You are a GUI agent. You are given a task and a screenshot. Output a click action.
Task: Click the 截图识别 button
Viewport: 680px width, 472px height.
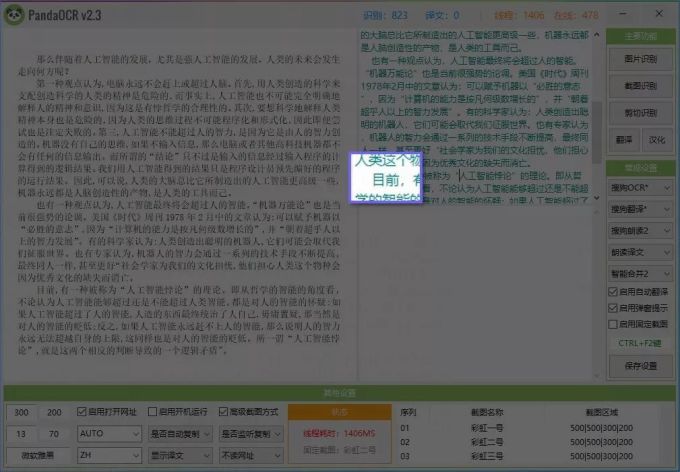pyautogui.click(x=640, y=86)
